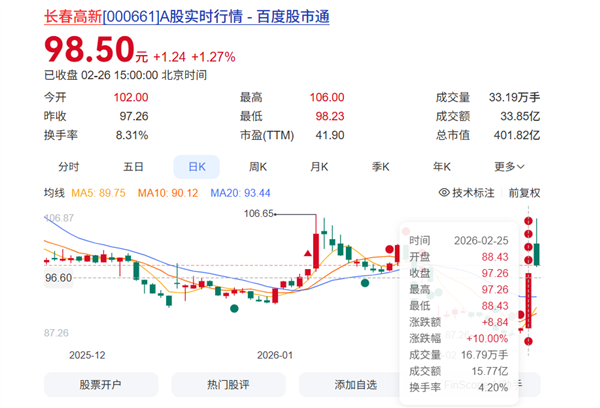Image resolution: width=600 pixels, height=408 pixels.
Task: Click the 已收盘 02-26 15:00:00 status line
Action: pos(126,75)
